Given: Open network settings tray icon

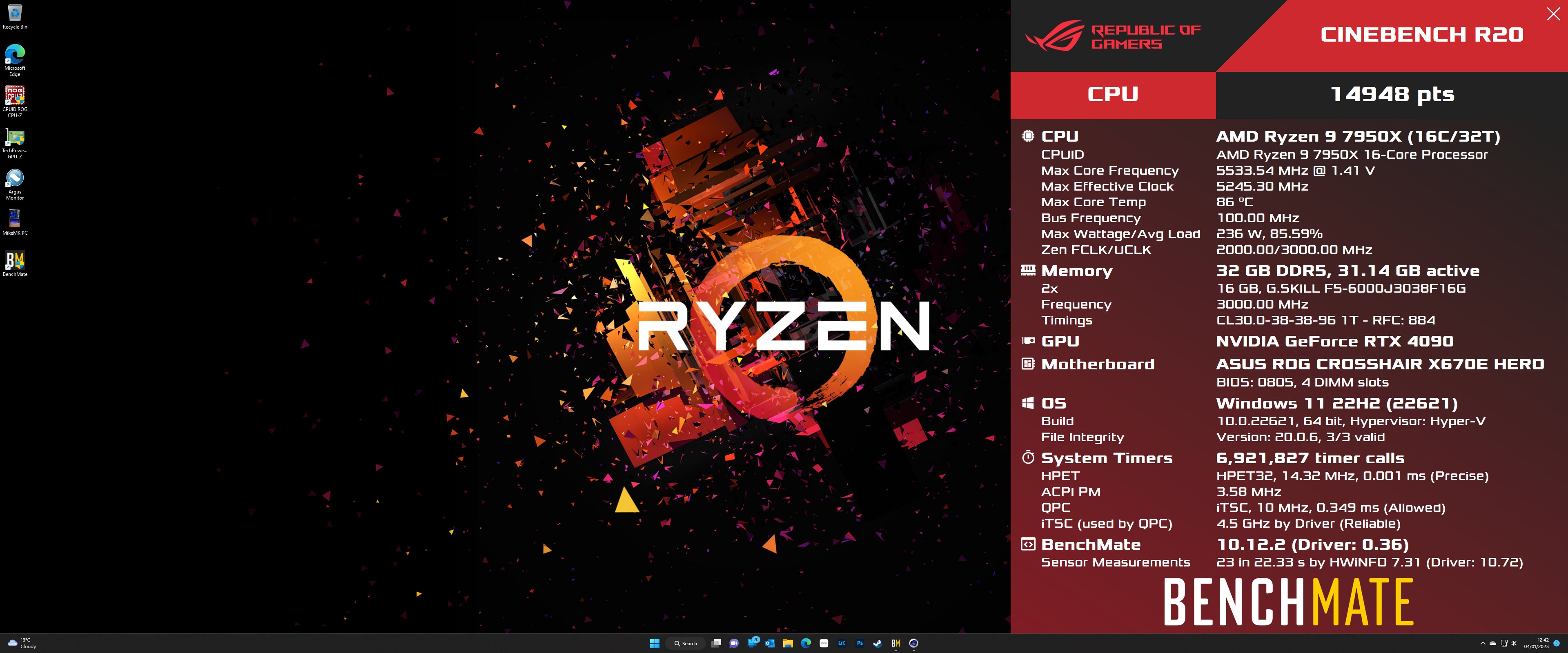Looking at the screenshot, I should [x=1504, y=643].
